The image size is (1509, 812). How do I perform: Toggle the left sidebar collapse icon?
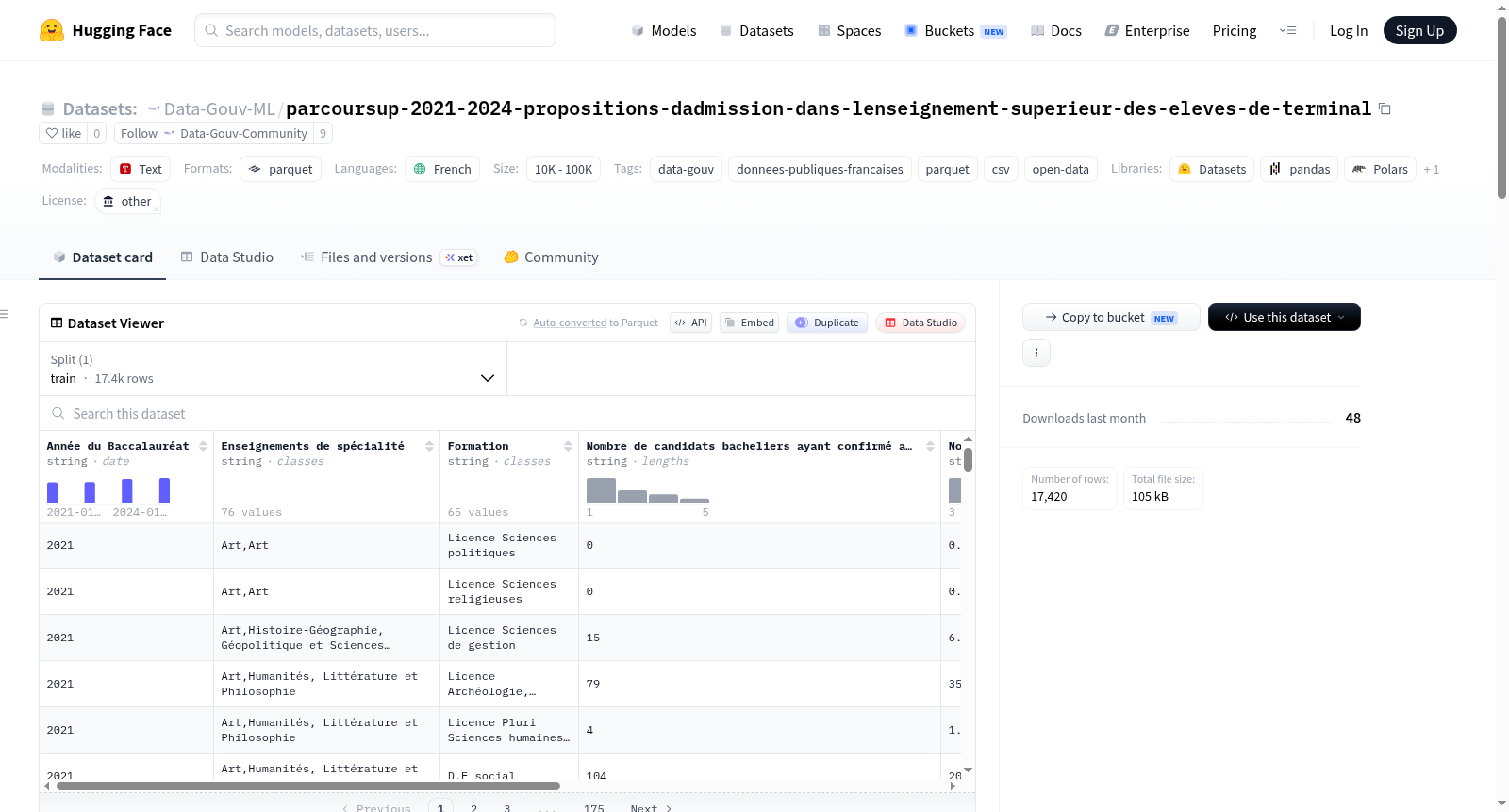point(5,314)
